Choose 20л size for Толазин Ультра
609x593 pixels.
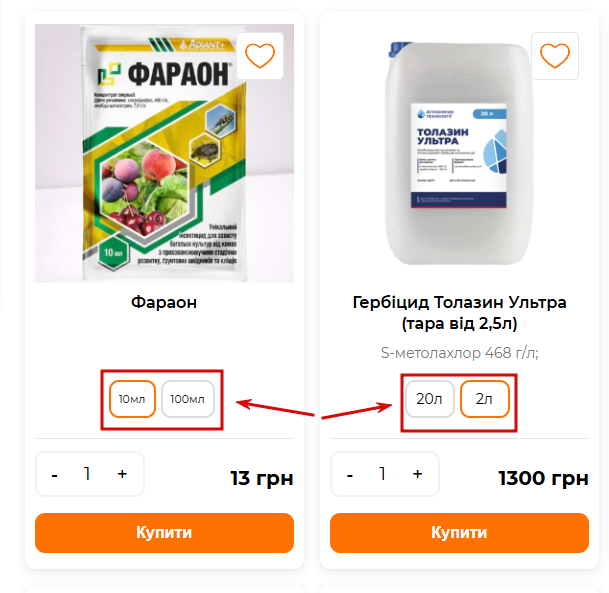pyautogui.click(x=430, y=399)
